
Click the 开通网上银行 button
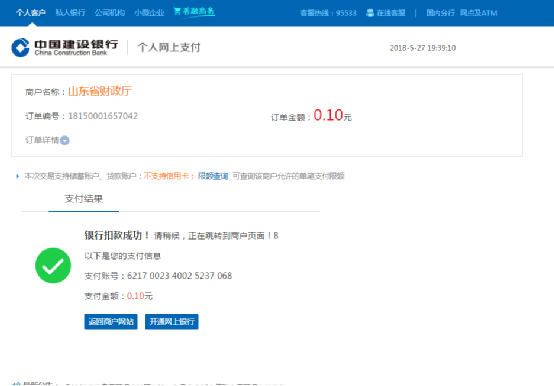tap(172, 322)
